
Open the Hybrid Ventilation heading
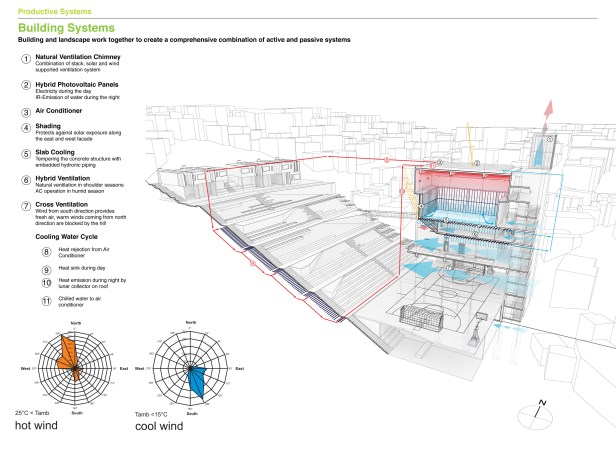pos(69,178)
